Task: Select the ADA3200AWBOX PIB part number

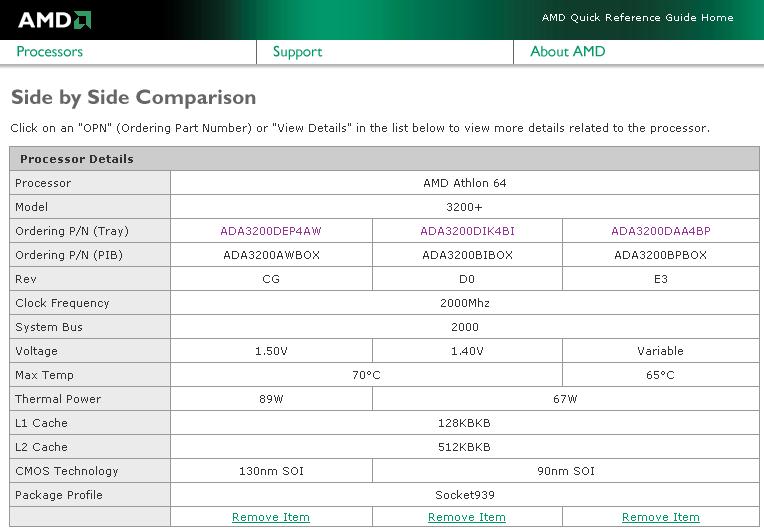Action: [x=271, y=255]
